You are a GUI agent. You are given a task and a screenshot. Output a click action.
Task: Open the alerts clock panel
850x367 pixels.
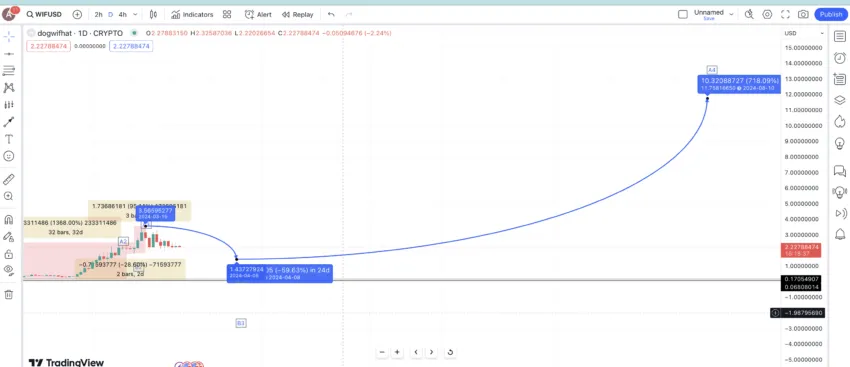click(x=839, y=57)
